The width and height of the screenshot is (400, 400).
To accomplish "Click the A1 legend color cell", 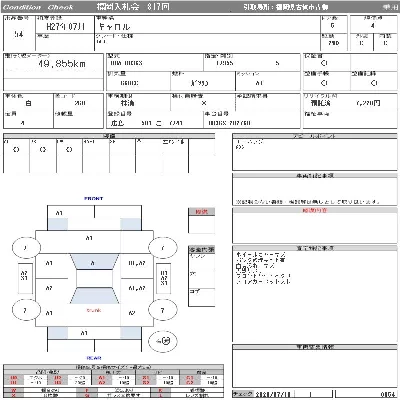I will [102, 378].
